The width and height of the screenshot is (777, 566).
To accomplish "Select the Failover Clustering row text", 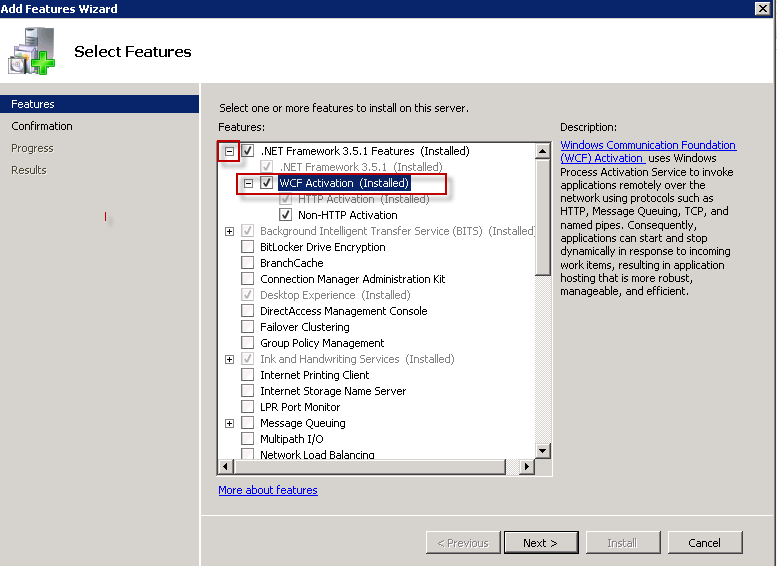I will pyautogui.click(x=305, y=327).
